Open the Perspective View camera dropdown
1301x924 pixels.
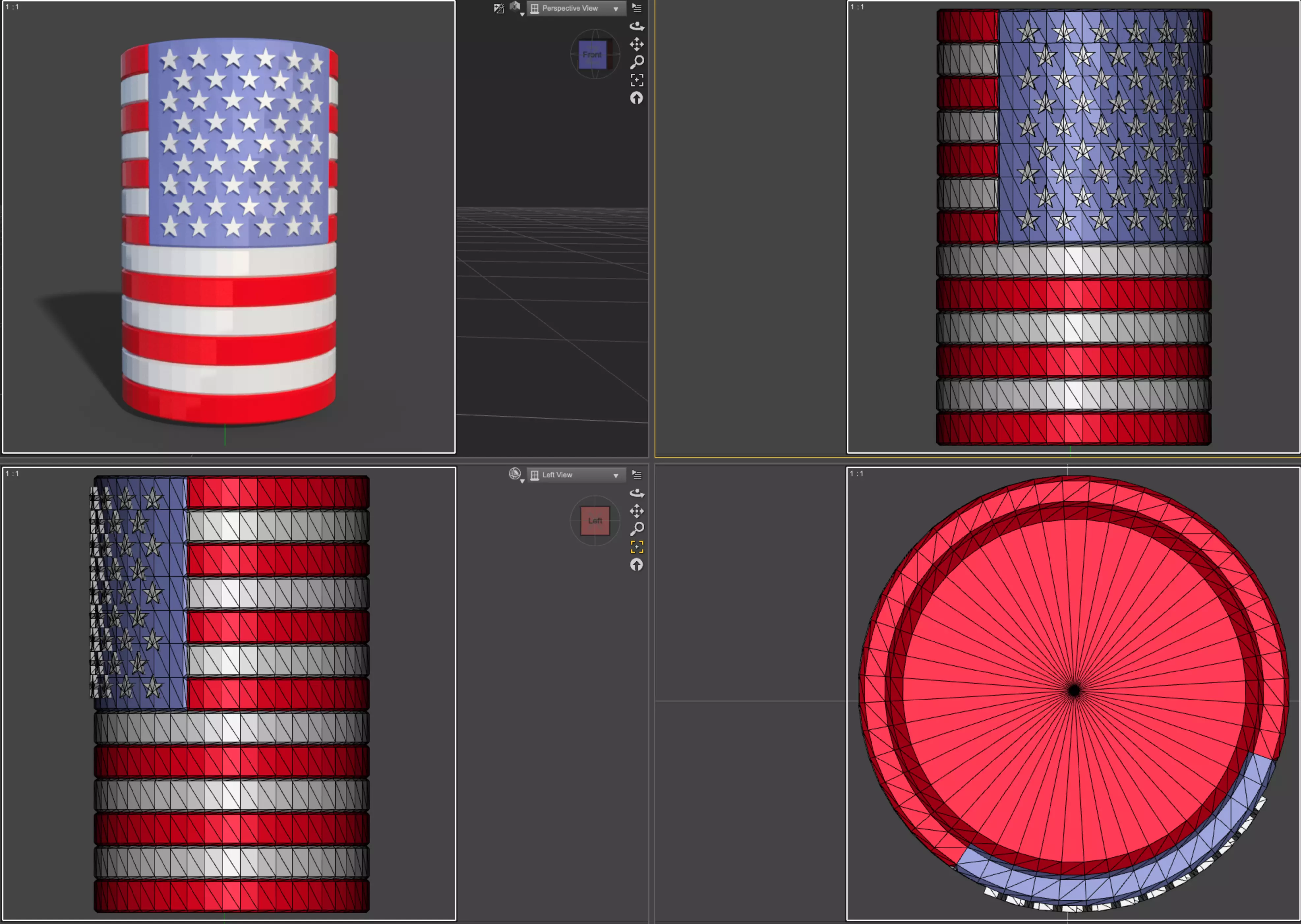576,9
